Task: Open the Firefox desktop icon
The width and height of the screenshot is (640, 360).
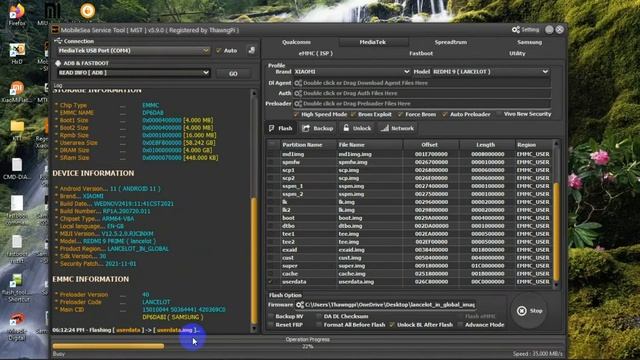Action: pos(16,11)
